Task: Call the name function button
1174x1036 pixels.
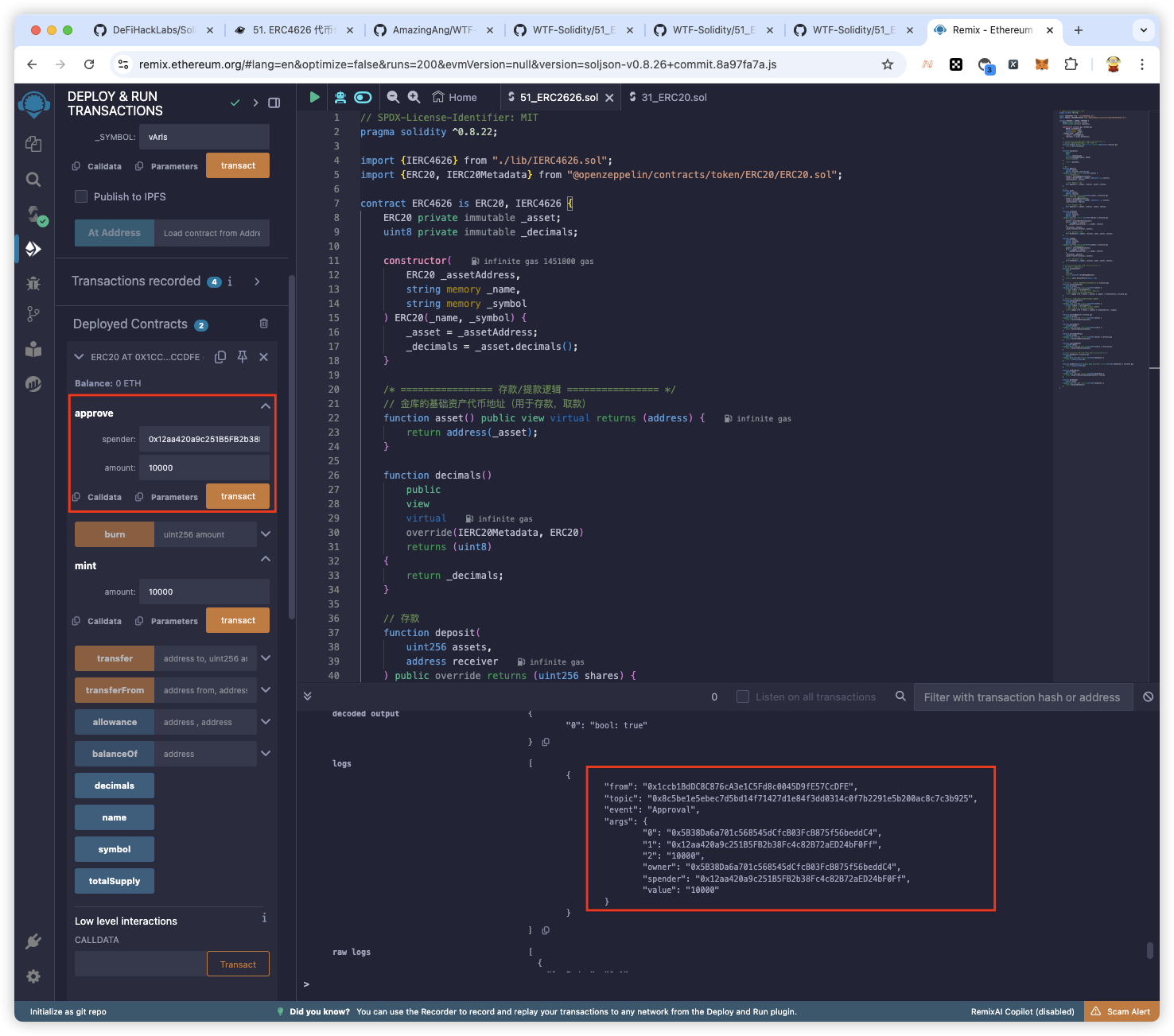Action: pos(115,817)
